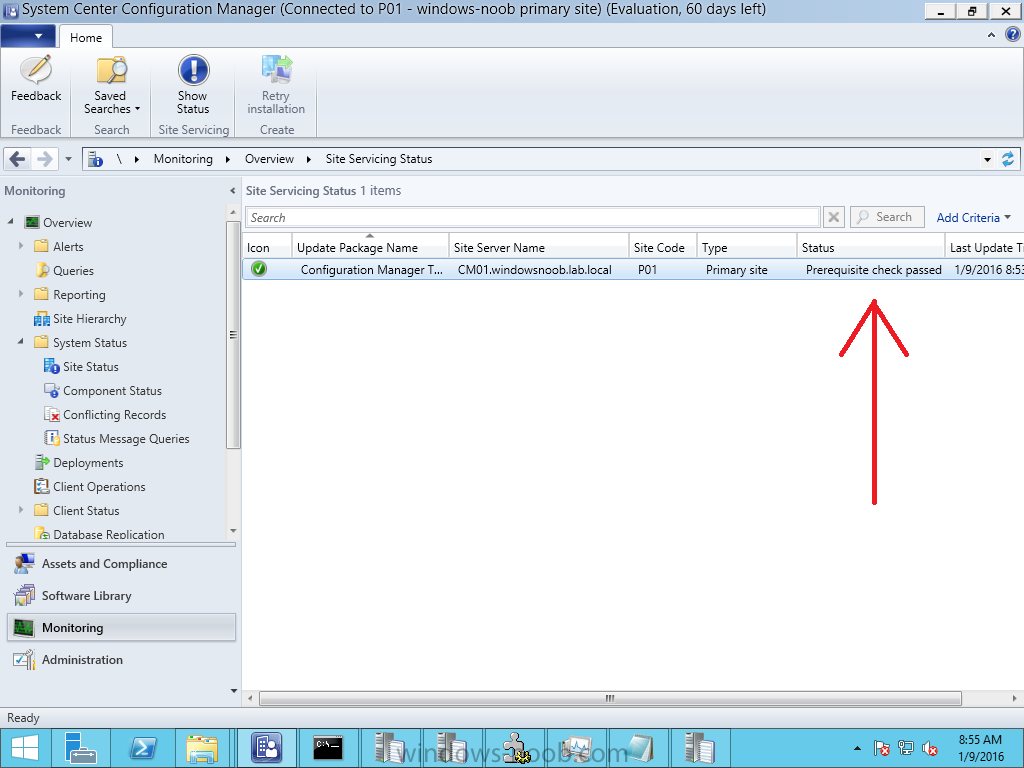Image resolution: width=1024 pixels, height=768 pixels.
Task: Click 'CM01.windowsnoob.lab.local' cell
Action: pyautogui.click(x=534, y=270)
